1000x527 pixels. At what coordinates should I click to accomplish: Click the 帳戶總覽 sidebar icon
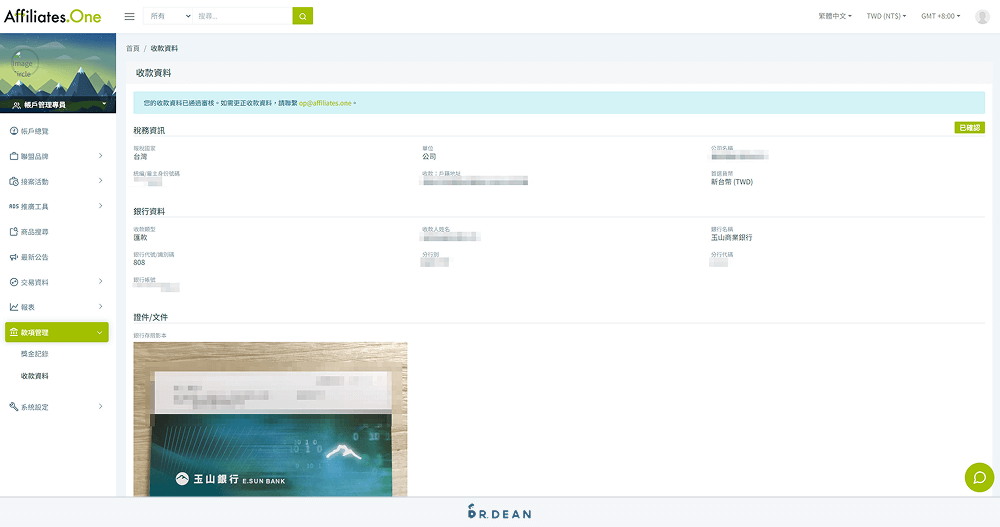click(13, 131)
